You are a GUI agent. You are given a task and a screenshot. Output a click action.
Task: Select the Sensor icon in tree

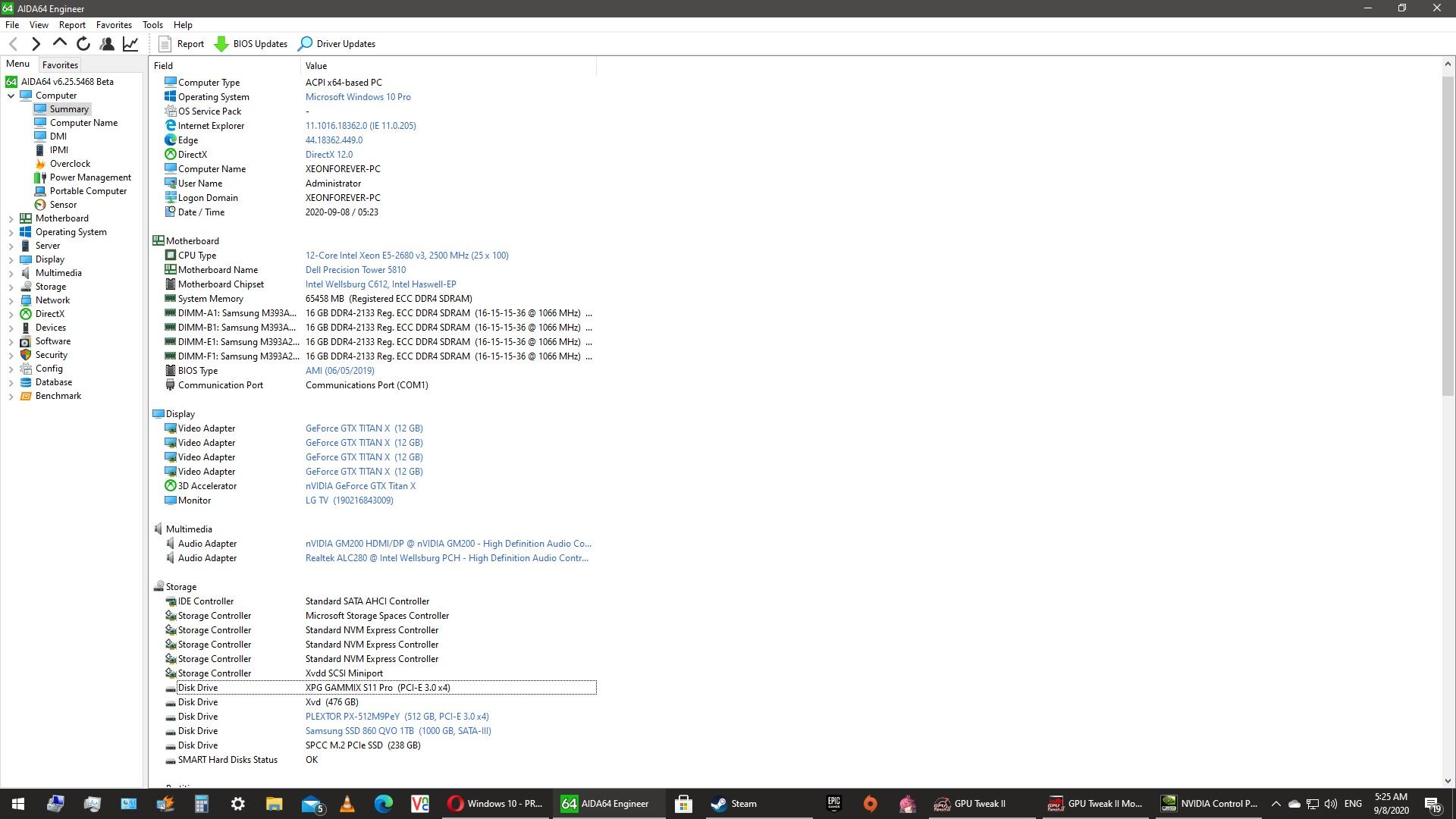coord(40,205)
